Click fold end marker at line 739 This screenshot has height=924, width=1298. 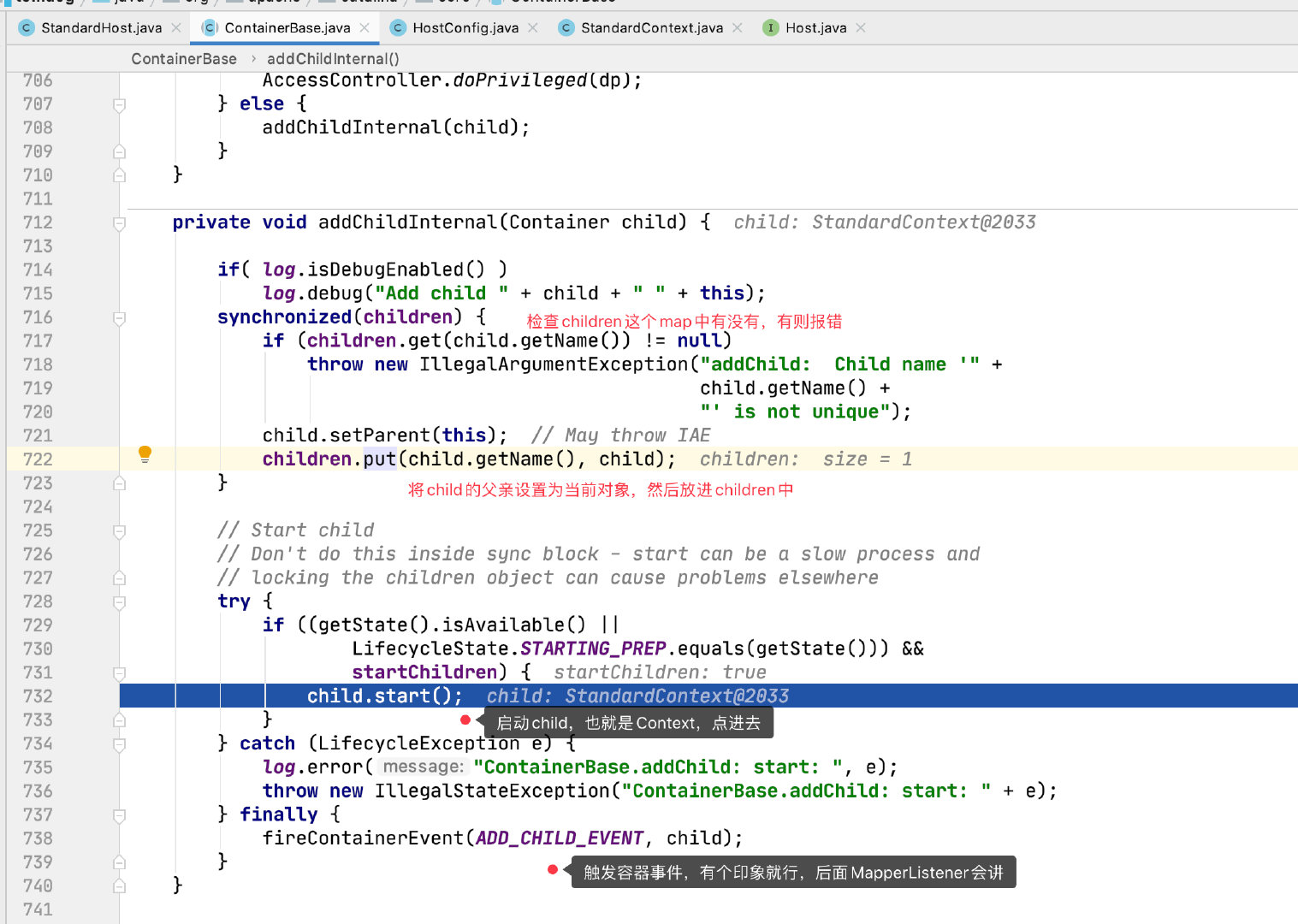[120, 862]
